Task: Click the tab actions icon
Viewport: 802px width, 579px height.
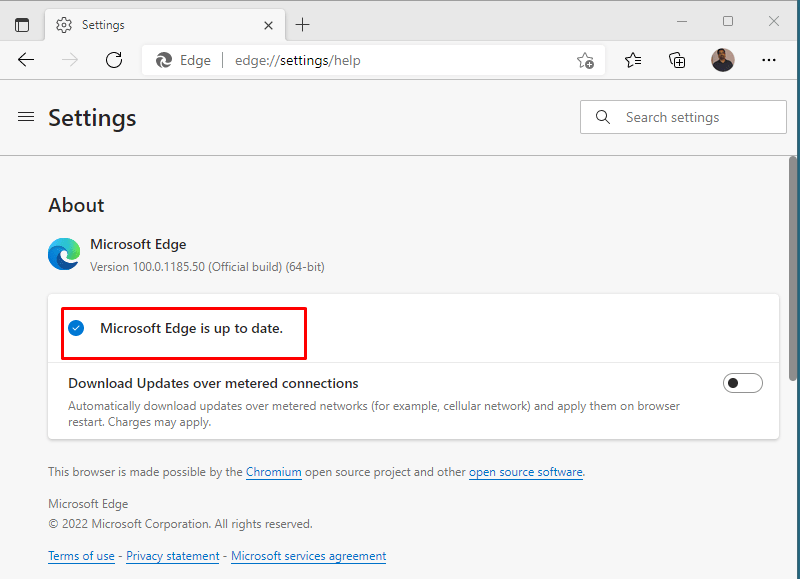Action: (21, 24)
